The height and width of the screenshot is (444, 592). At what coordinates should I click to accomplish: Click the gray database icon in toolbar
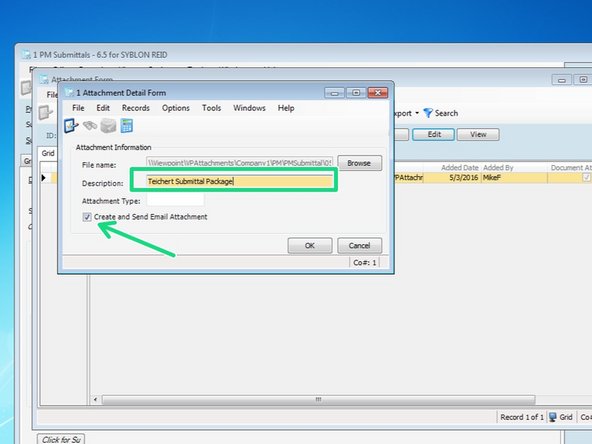pyautogui.click(x=108, y=126)
